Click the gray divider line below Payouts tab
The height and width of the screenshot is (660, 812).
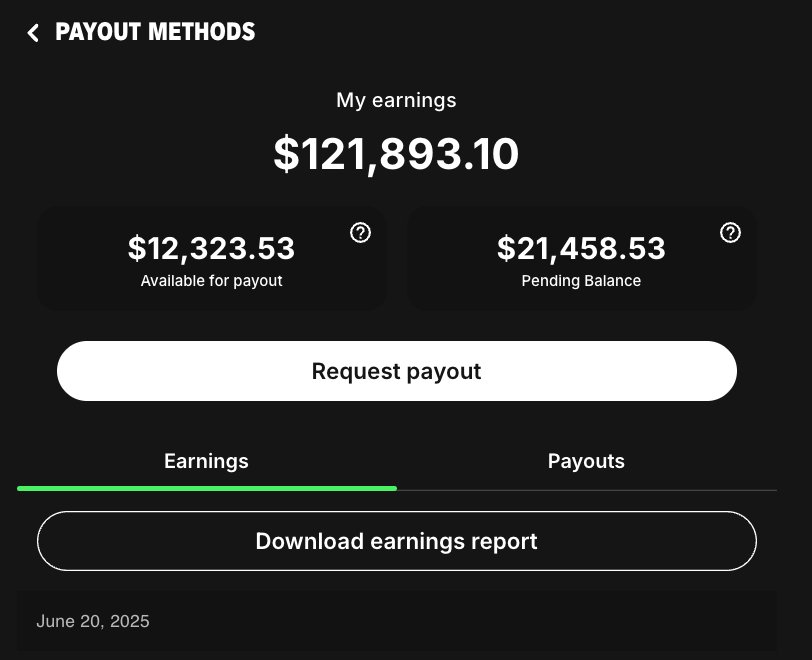(x=586, y=490)
